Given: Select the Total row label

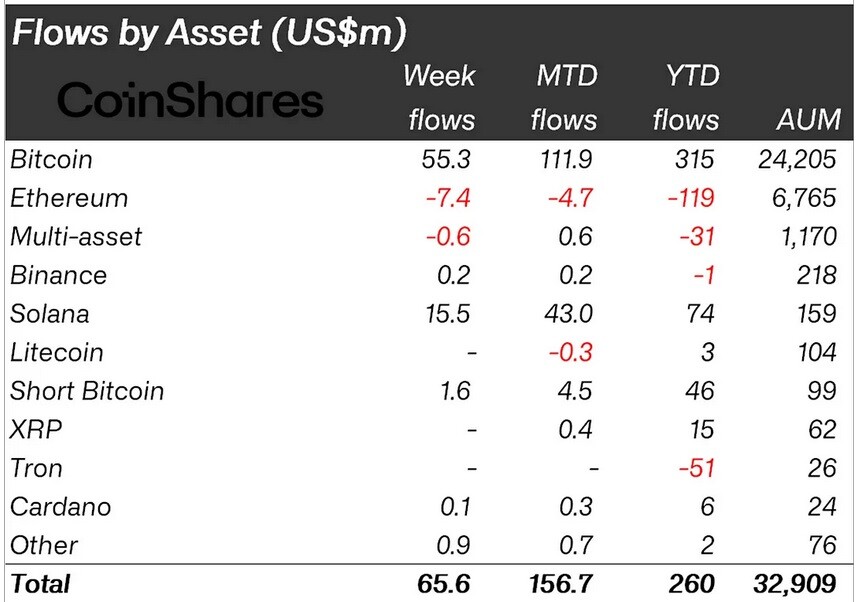Looking at the screenshot, I should click(40, 584).
